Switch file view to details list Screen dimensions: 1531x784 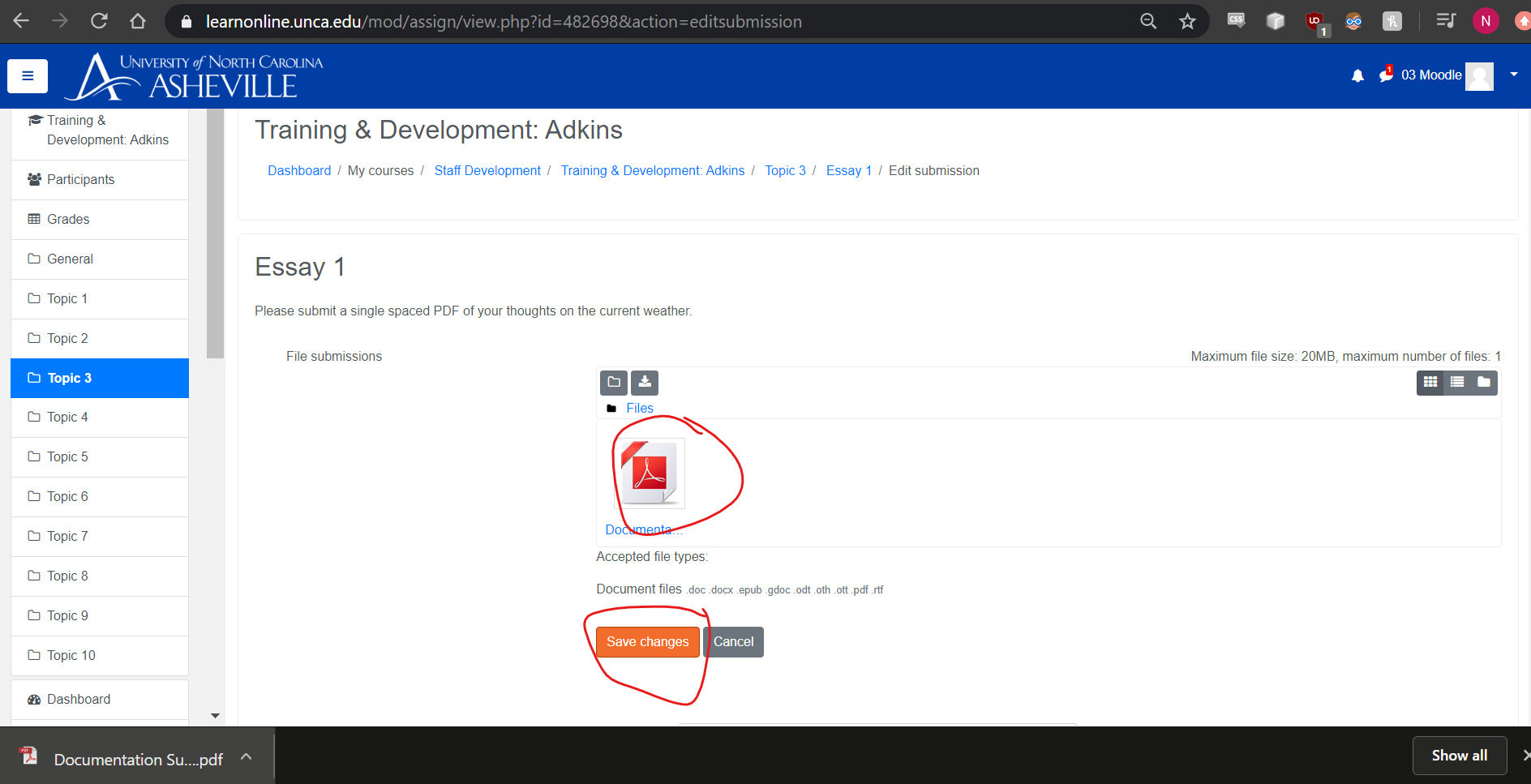1457,382
